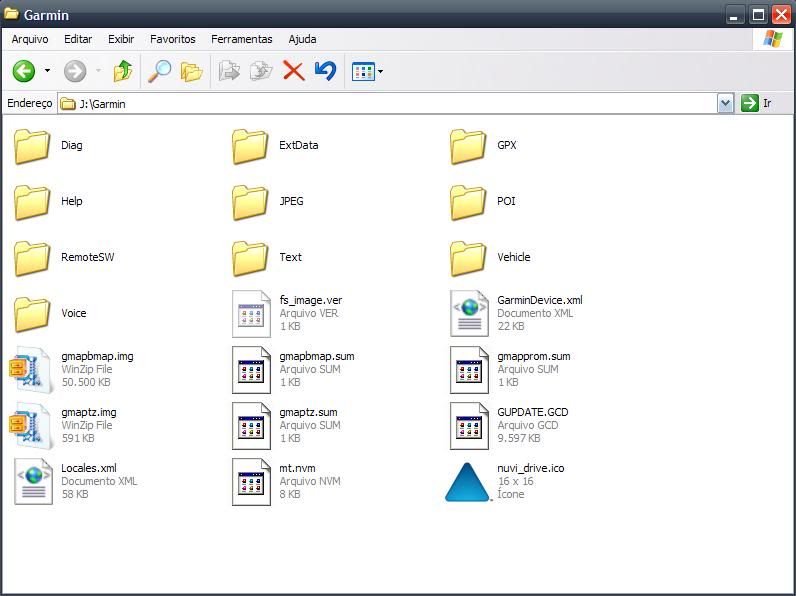Select the Voice folder icon
This screenshot has height=596, width=796.
32,314
